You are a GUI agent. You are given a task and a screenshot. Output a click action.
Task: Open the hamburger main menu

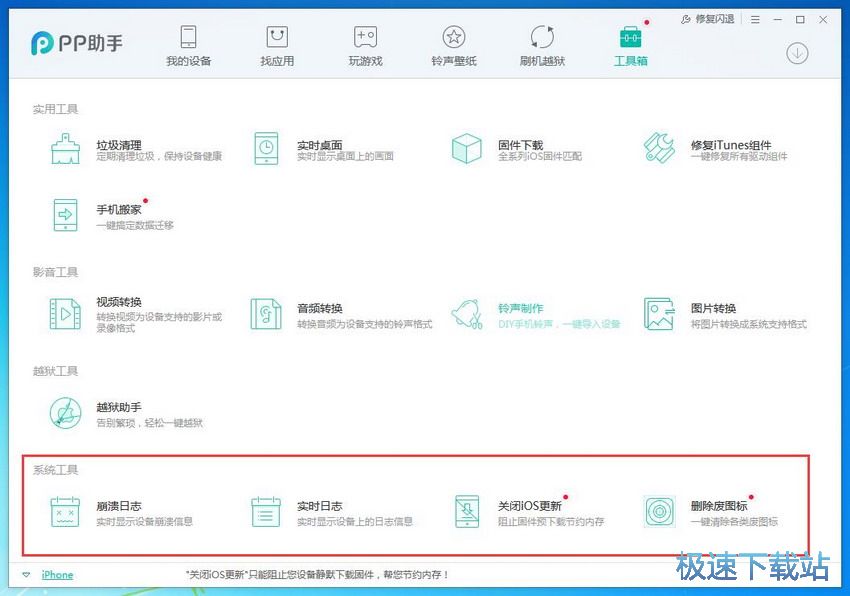point(755,20)
